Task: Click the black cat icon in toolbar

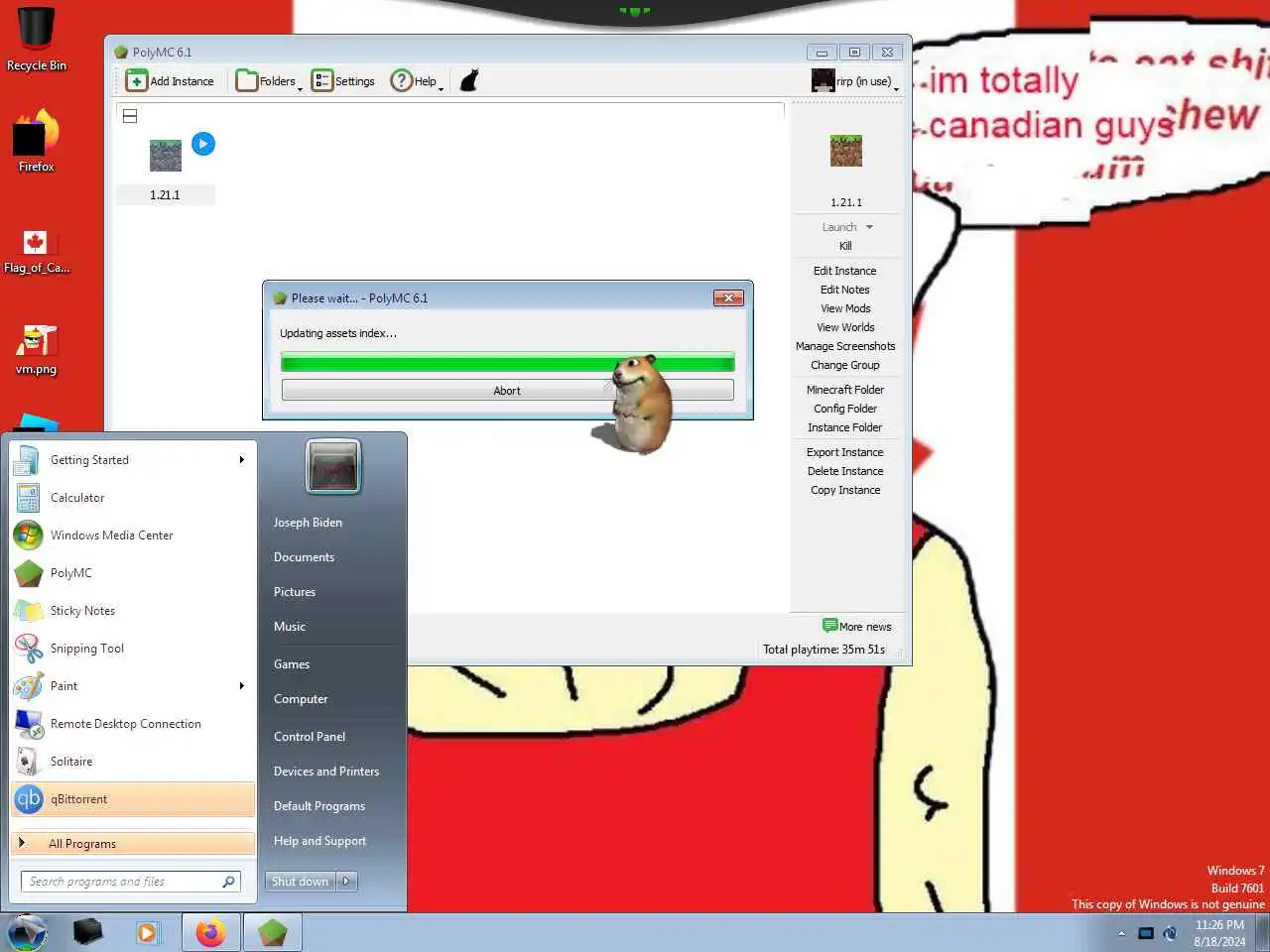Action: (x=469, y=80)
